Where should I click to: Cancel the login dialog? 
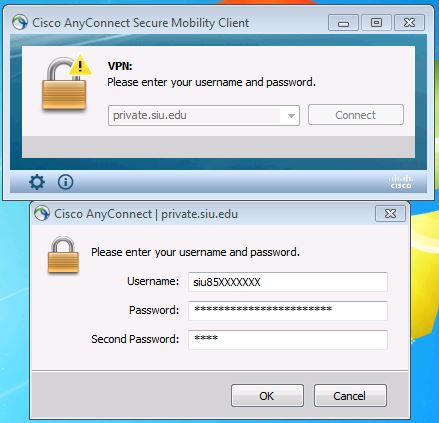[350, 396]
